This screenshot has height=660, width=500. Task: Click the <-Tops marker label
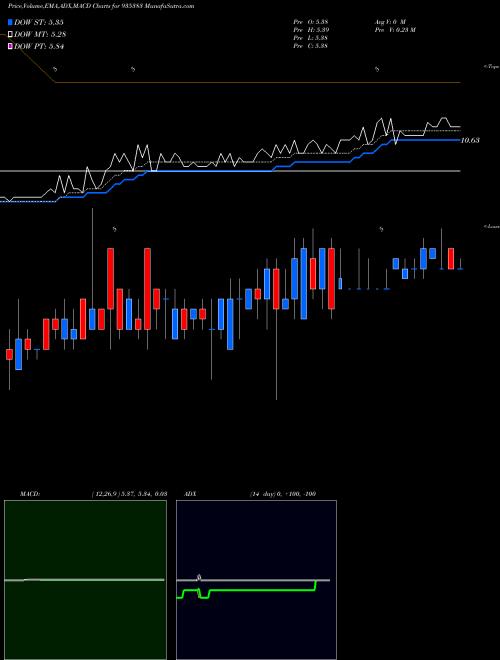492,67
